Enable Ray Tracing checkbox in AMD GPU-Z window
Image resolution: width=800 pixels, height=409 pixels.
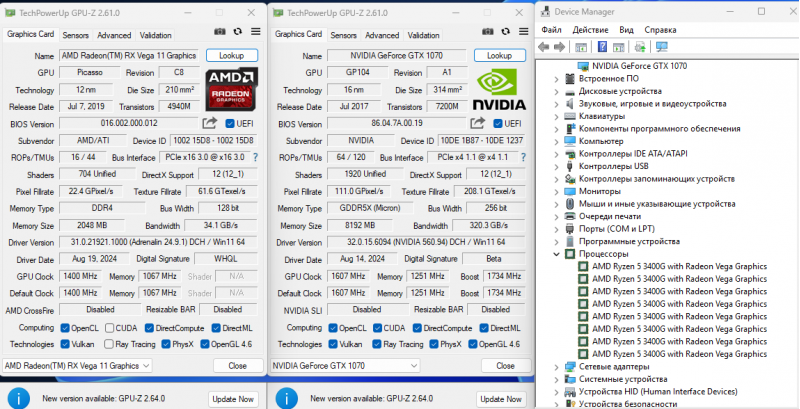109,344
